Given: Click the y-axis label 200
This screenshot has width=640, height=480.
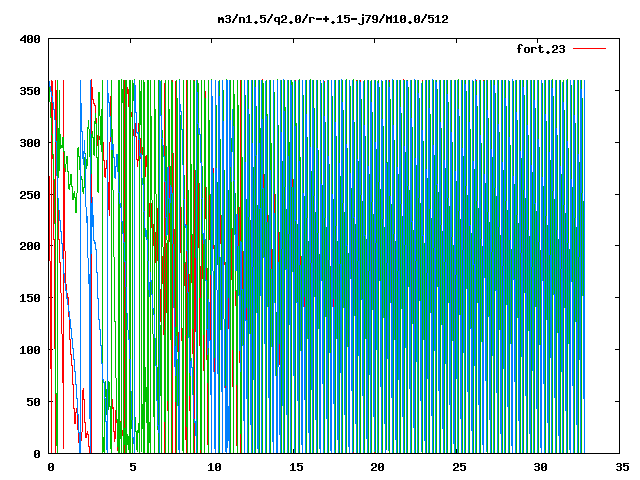Looking at the screenshot, I should pyautogui.click(x=30, y=246).
